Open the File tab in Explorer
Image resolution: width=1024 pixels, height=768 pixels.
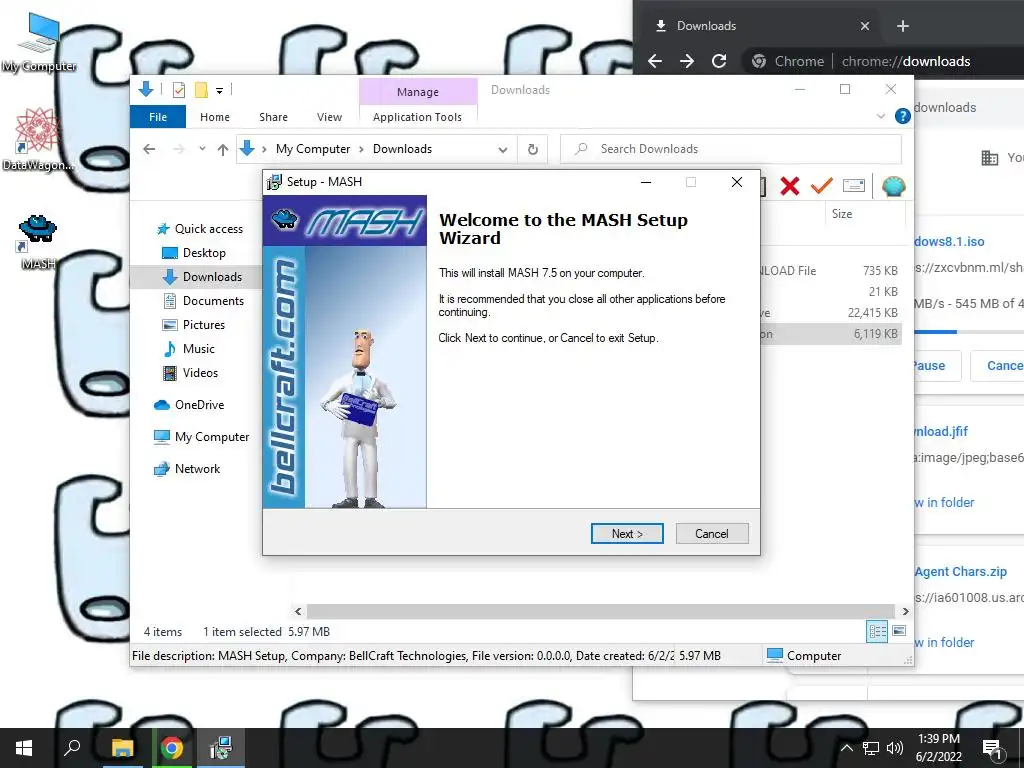(158, 117)
